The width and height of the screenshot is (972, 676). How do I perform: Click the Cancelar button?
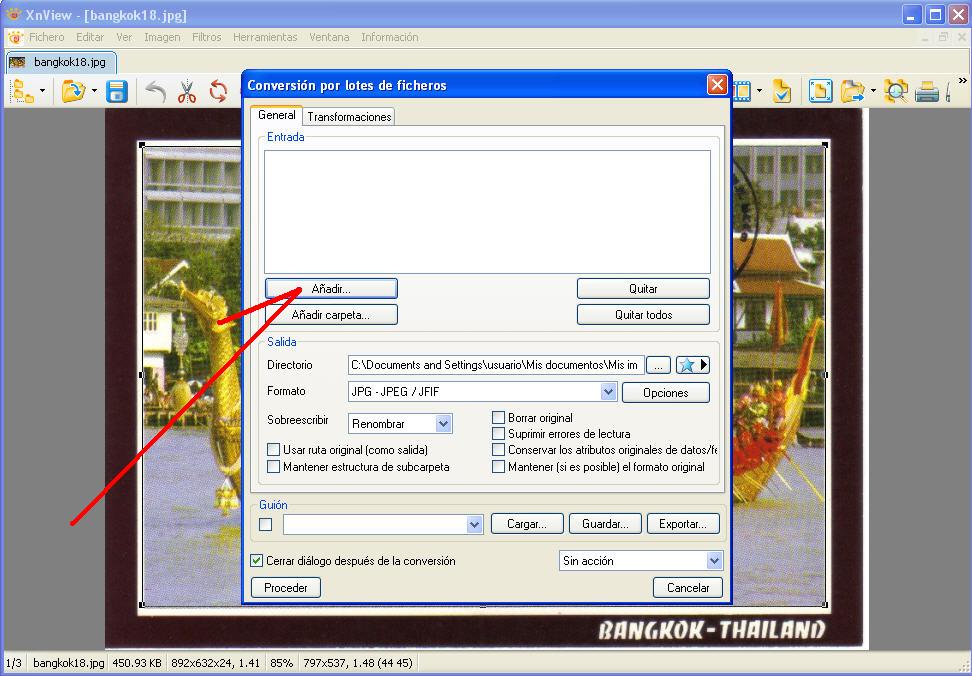688,587
